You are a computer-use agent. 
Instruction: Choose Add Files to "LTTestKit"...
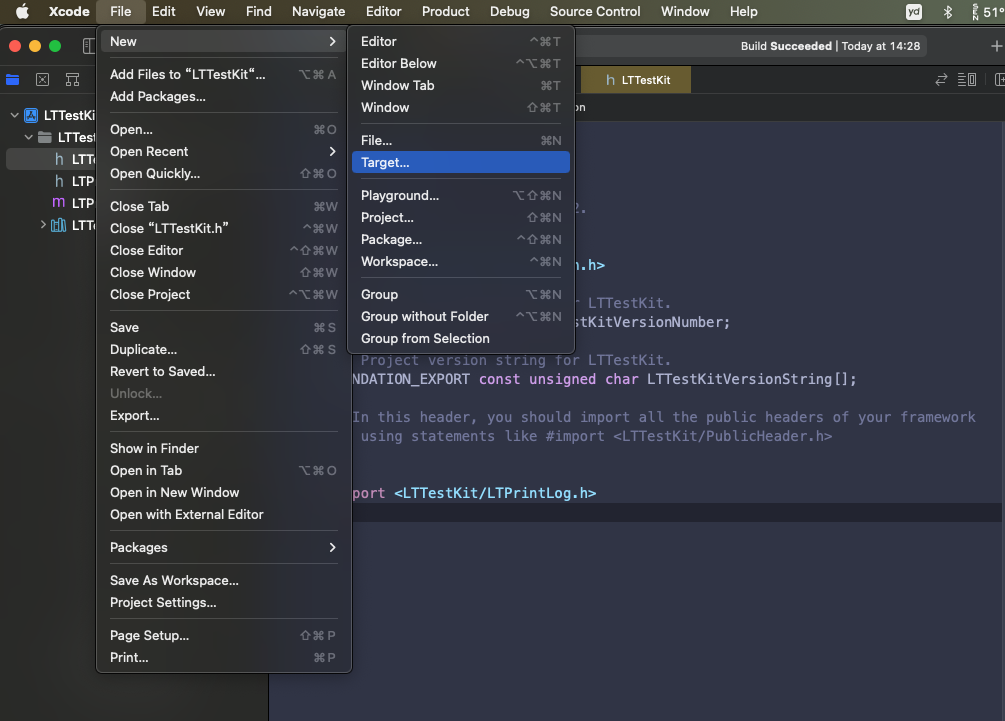click(x=223, y=74)
